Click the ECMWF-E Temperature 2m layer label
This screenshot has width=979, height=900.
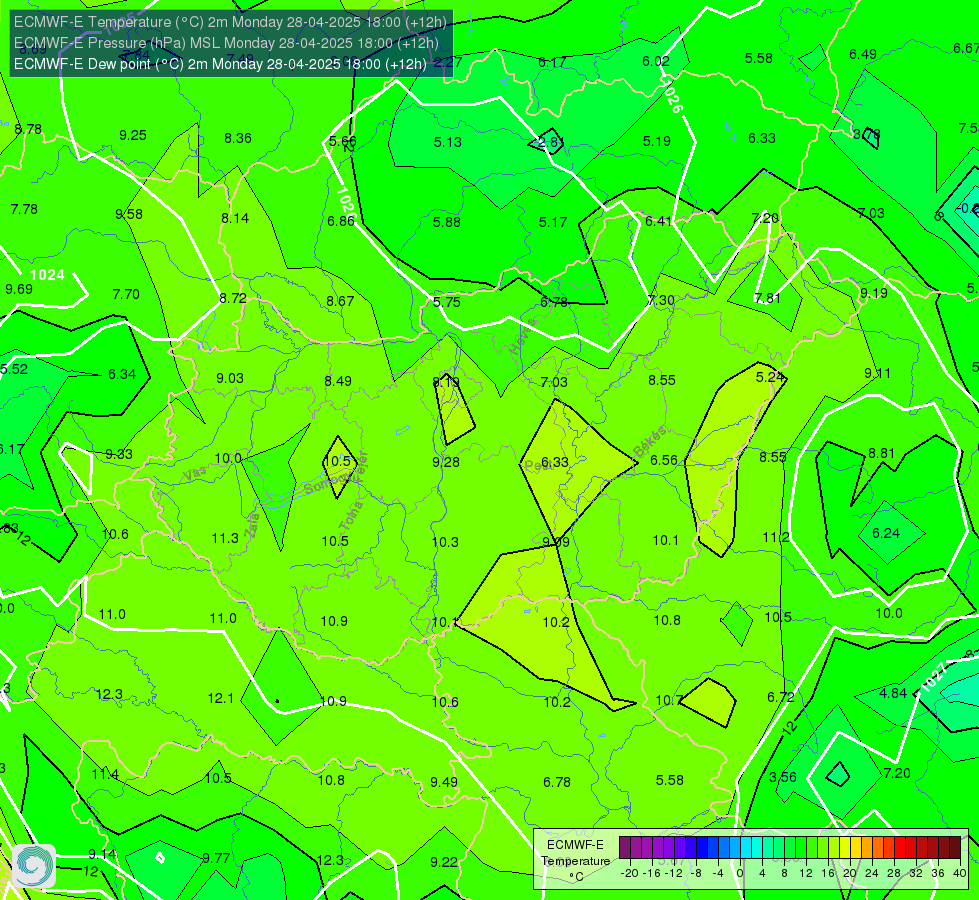(x=230, y=22)
